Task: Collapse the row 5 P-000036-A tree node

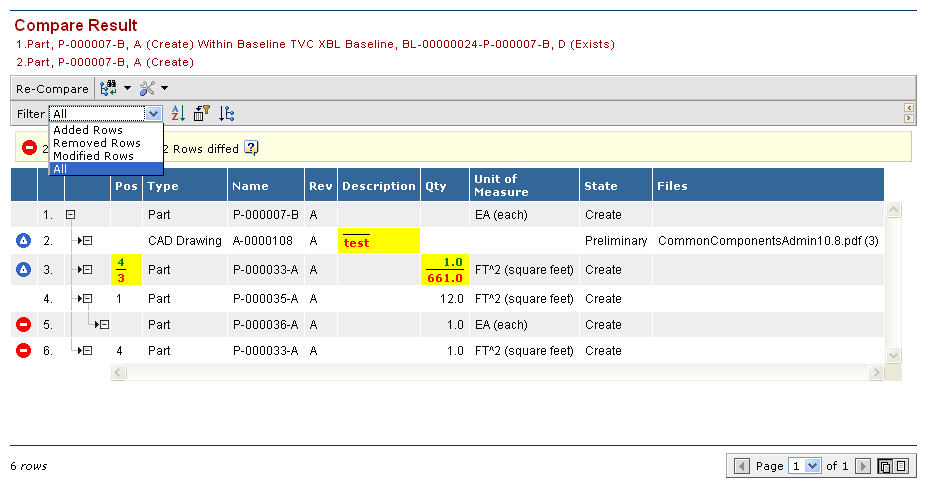Action: 104,325
